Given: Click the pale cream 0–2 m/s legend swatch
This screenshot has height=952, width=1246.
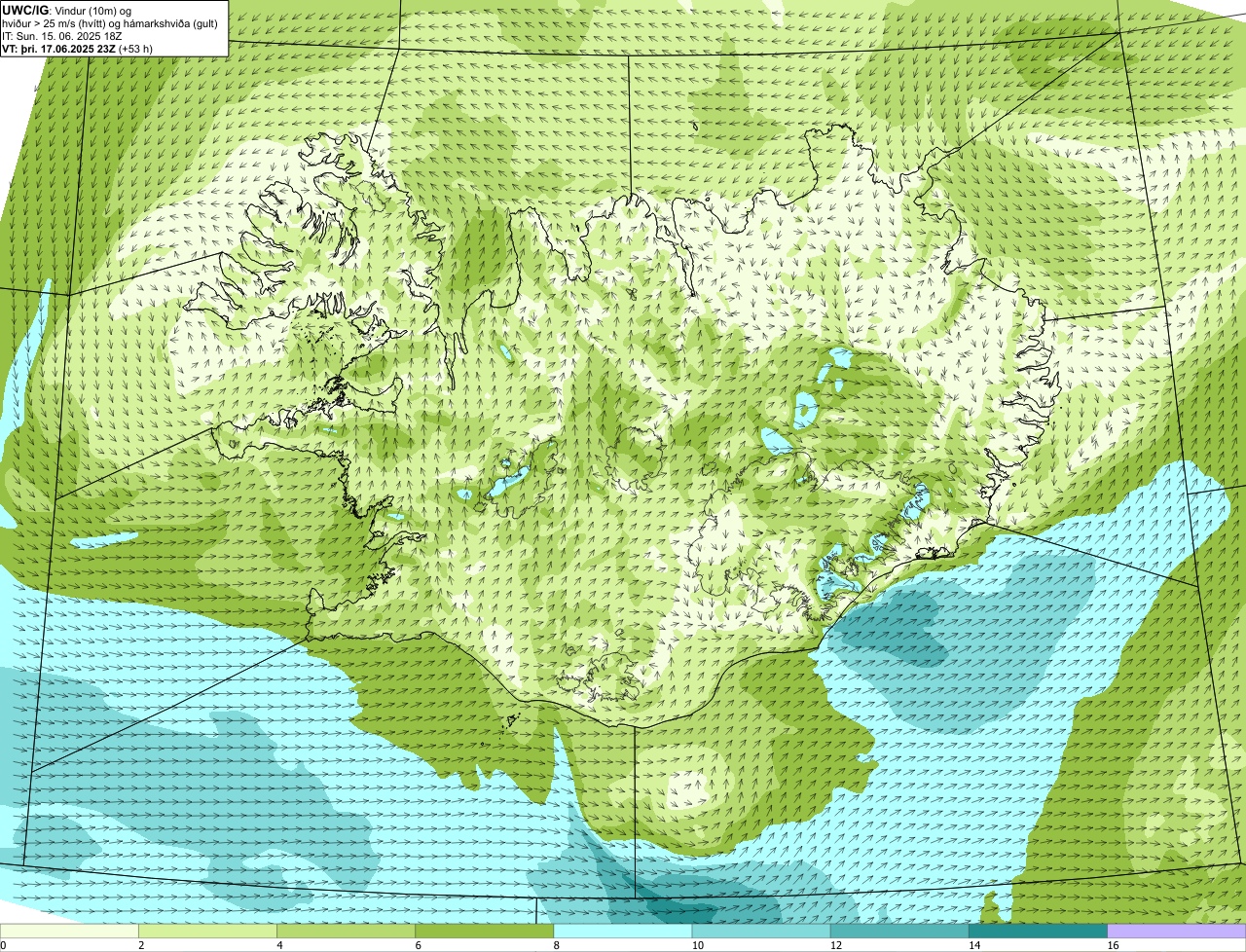Looking at the screenshot, I should click(x=70, y=931).
